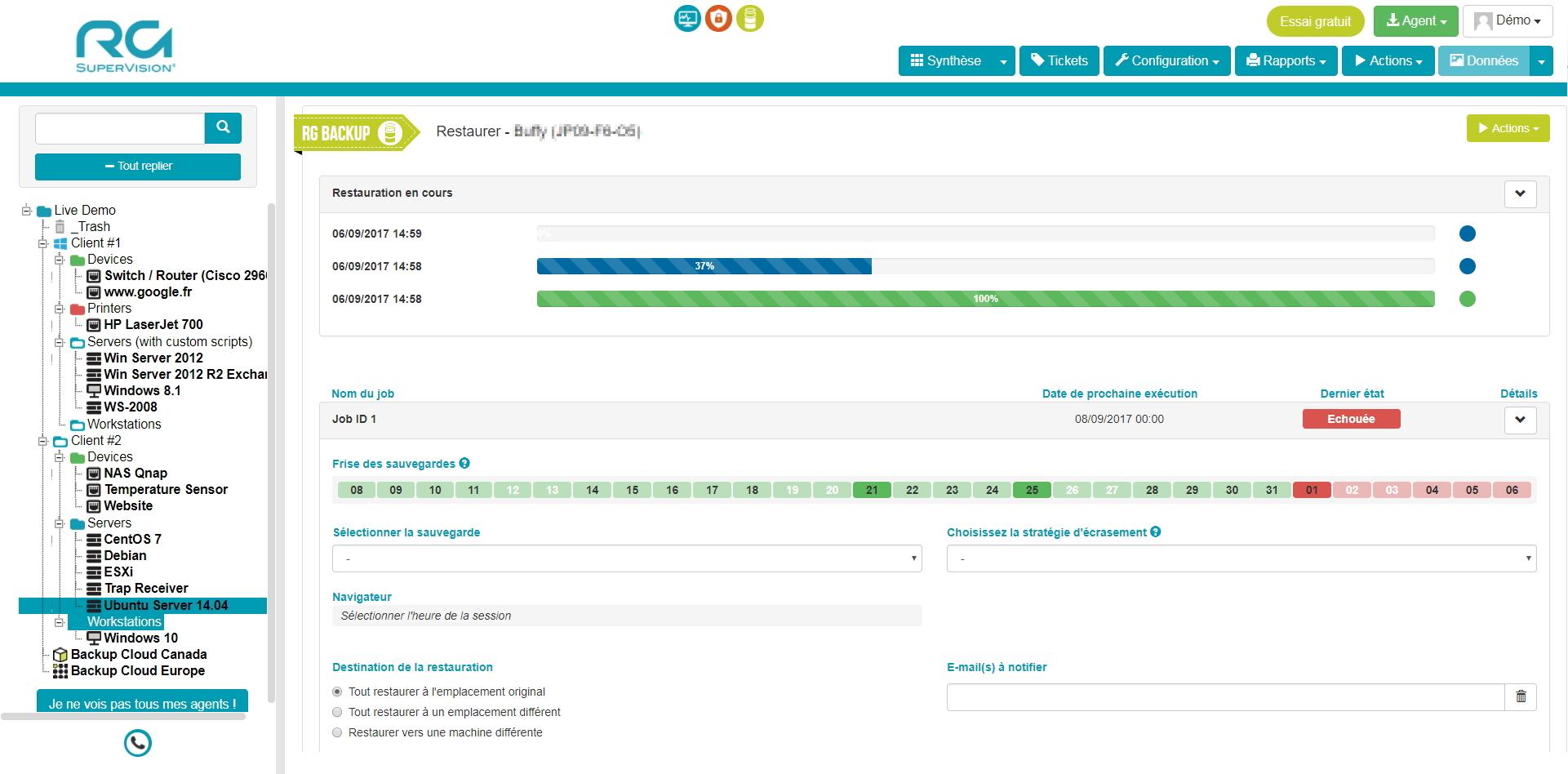Open stratégie d'écrasement dropdown
This screenshot has height=774, width=1568.
tap(1242, 558)
